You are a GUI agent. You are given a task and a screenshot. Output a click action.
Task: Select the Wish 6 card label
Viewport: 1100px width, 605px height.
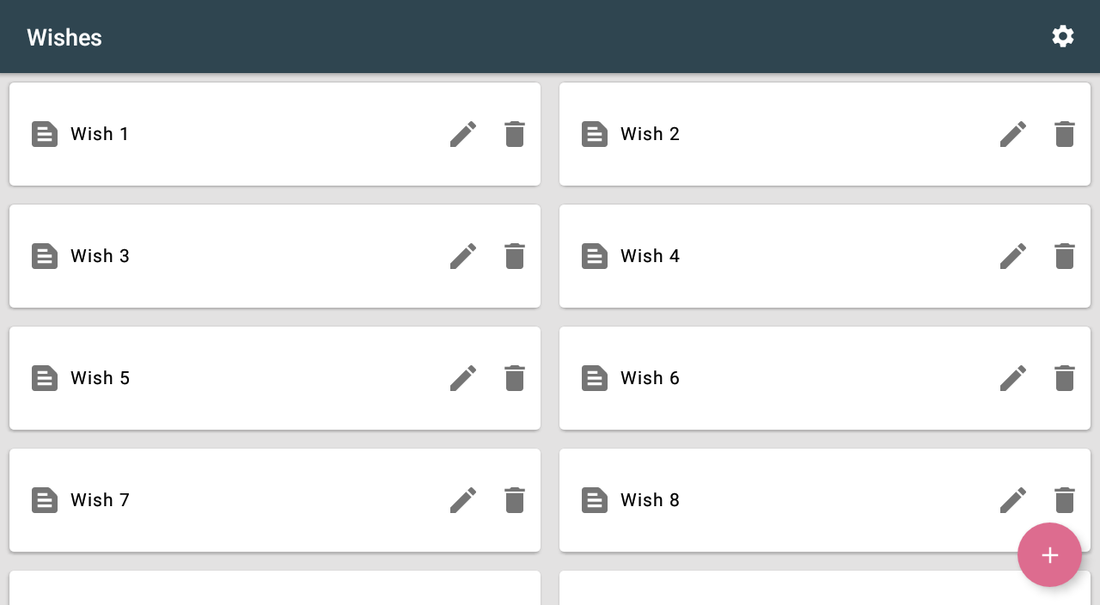point(650,378)
